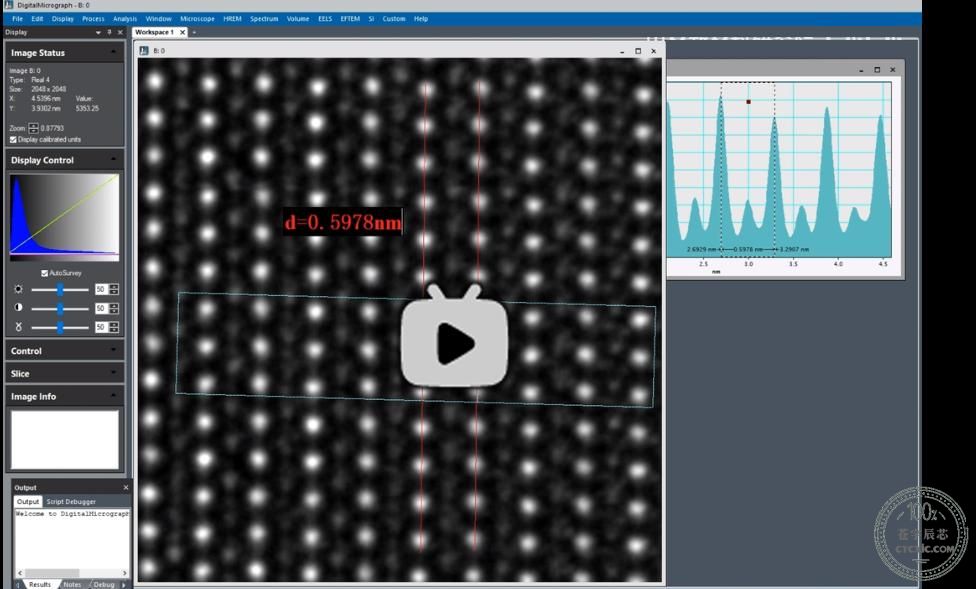The image size is (976, 589).
Task: Maximize the line profile window
Action: (877, 70)
